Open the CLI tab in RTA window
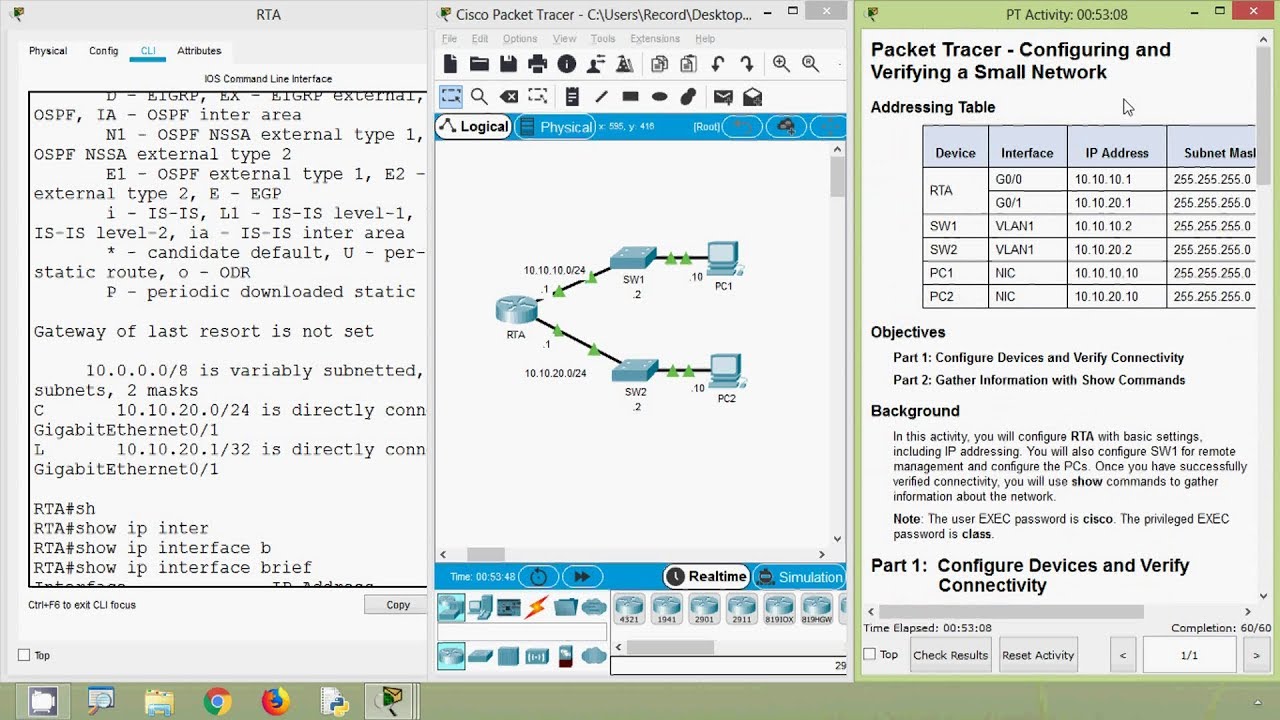Image resolution: width=1280 pixels, height=720 pixels. point(148,51)
